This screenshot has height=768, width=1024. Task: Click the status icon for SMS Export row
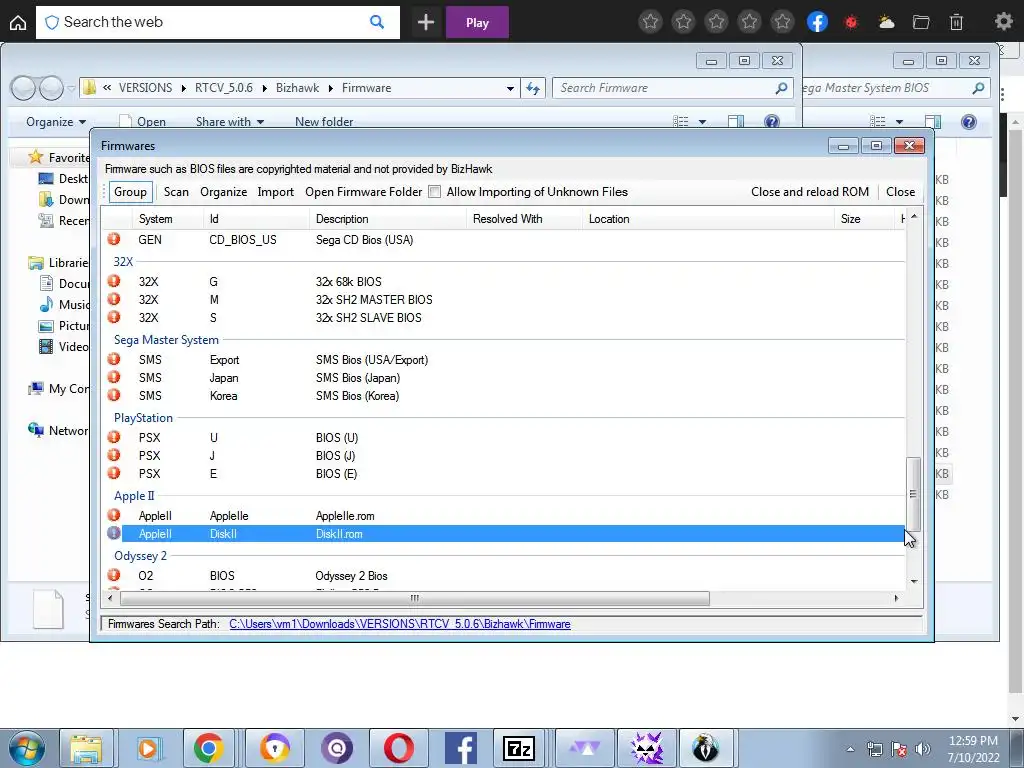tap(114, 359)
